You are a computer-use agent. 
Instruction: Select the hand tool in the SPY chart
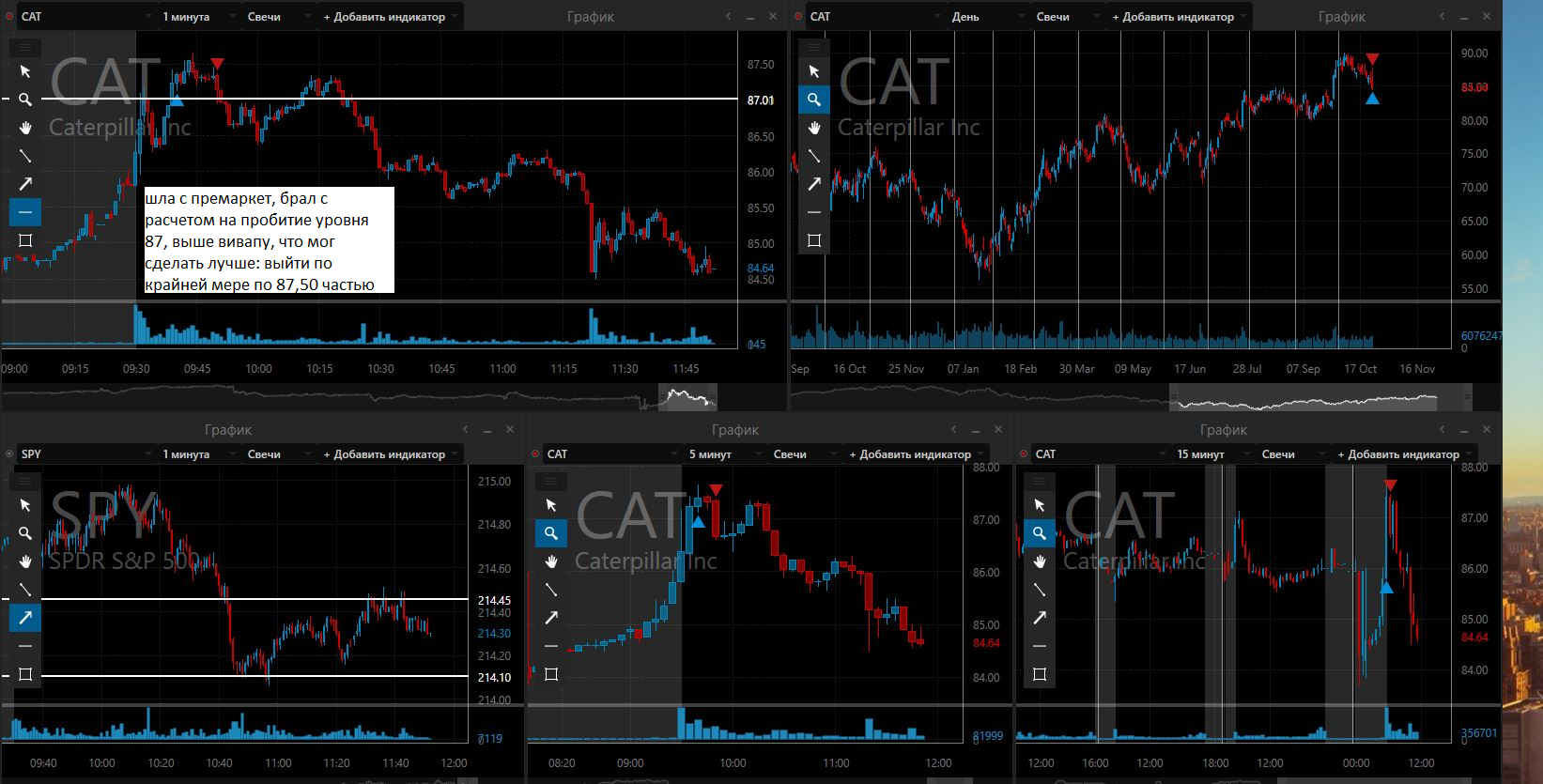pos(25,561)
